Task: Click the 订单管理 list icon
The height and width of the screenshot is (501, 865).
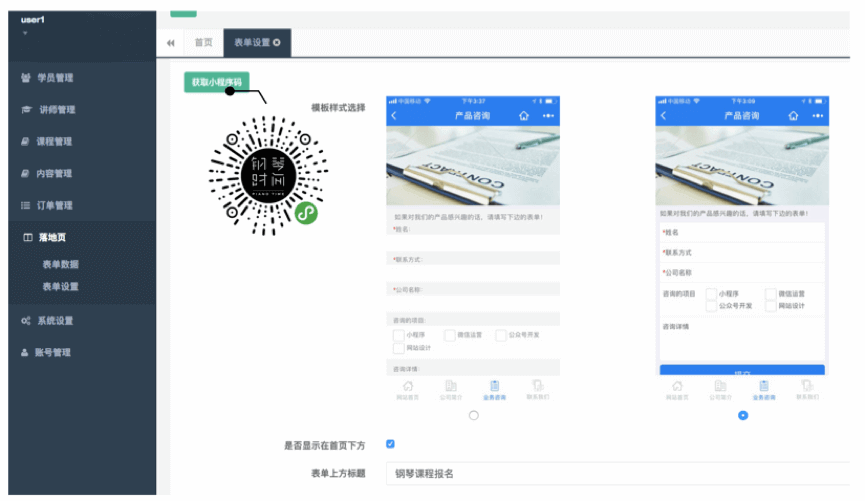Action: coord(25,206)
